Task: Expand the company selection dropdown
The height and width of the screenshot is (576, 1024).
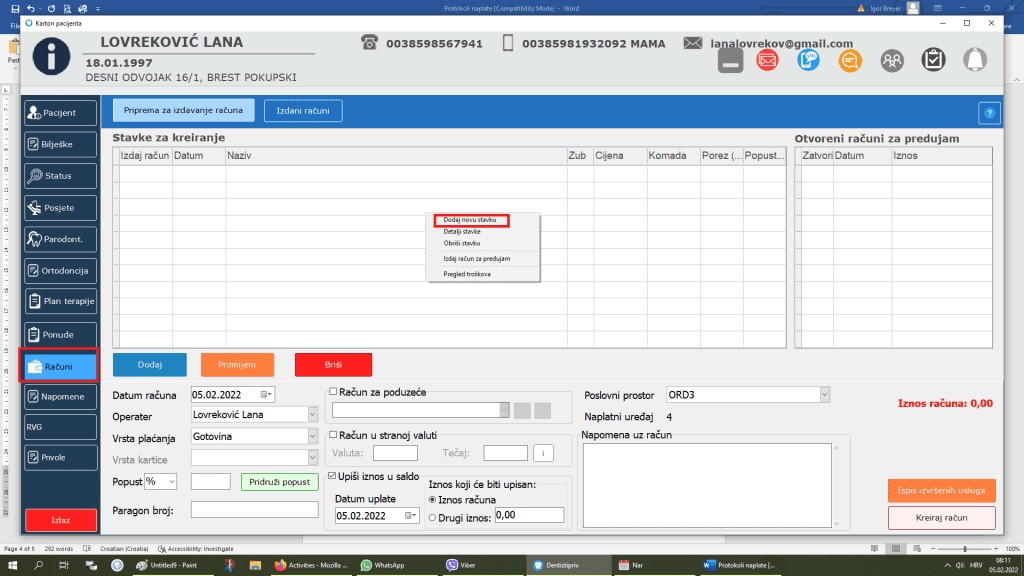Action: pyautogui.click(x=504, y=410)
